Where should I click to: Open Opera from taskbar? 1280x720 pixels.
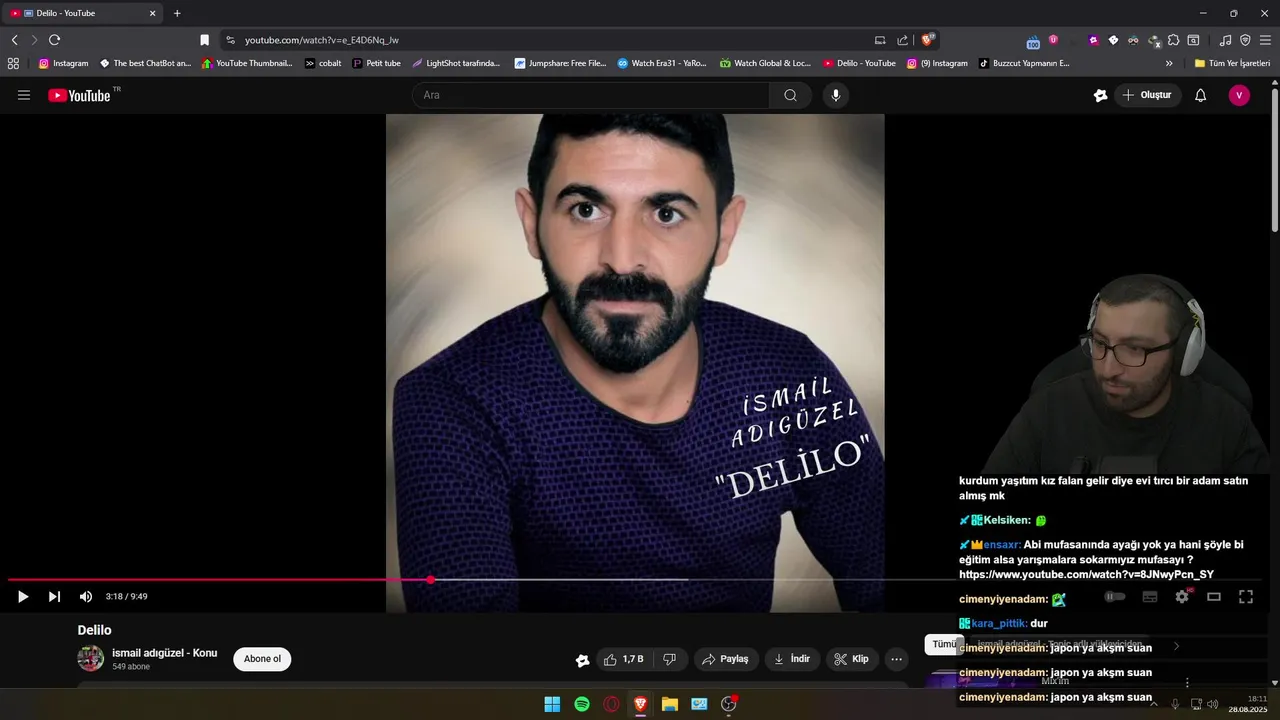pos(611,704)
